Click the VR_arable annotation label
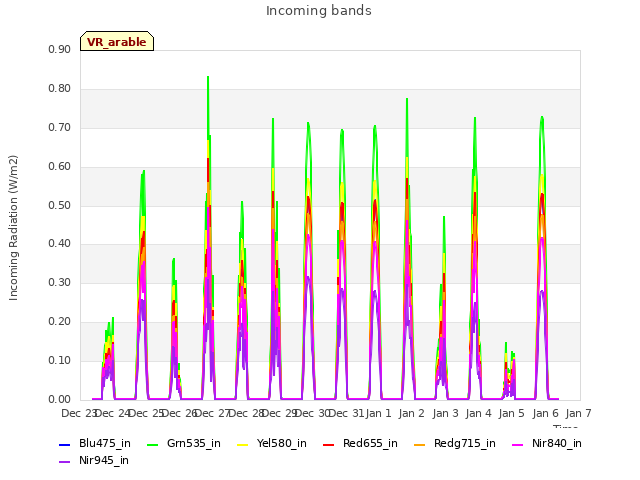 [x=117, y=42]
